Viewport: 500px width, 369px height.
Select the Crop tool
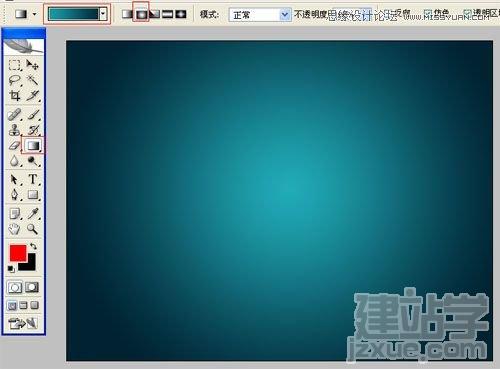15,96
